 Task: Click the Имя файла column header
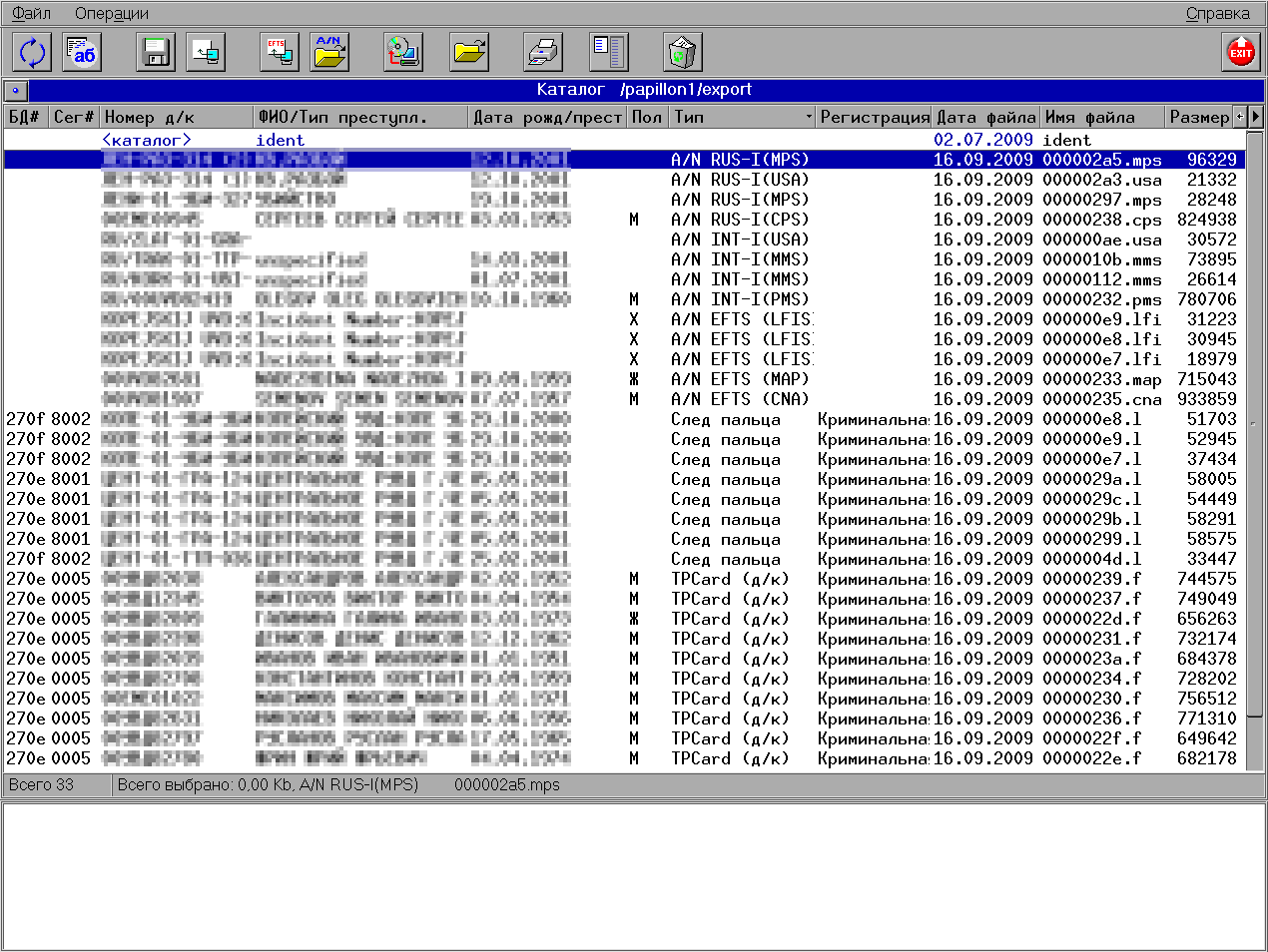[1104, 117]
